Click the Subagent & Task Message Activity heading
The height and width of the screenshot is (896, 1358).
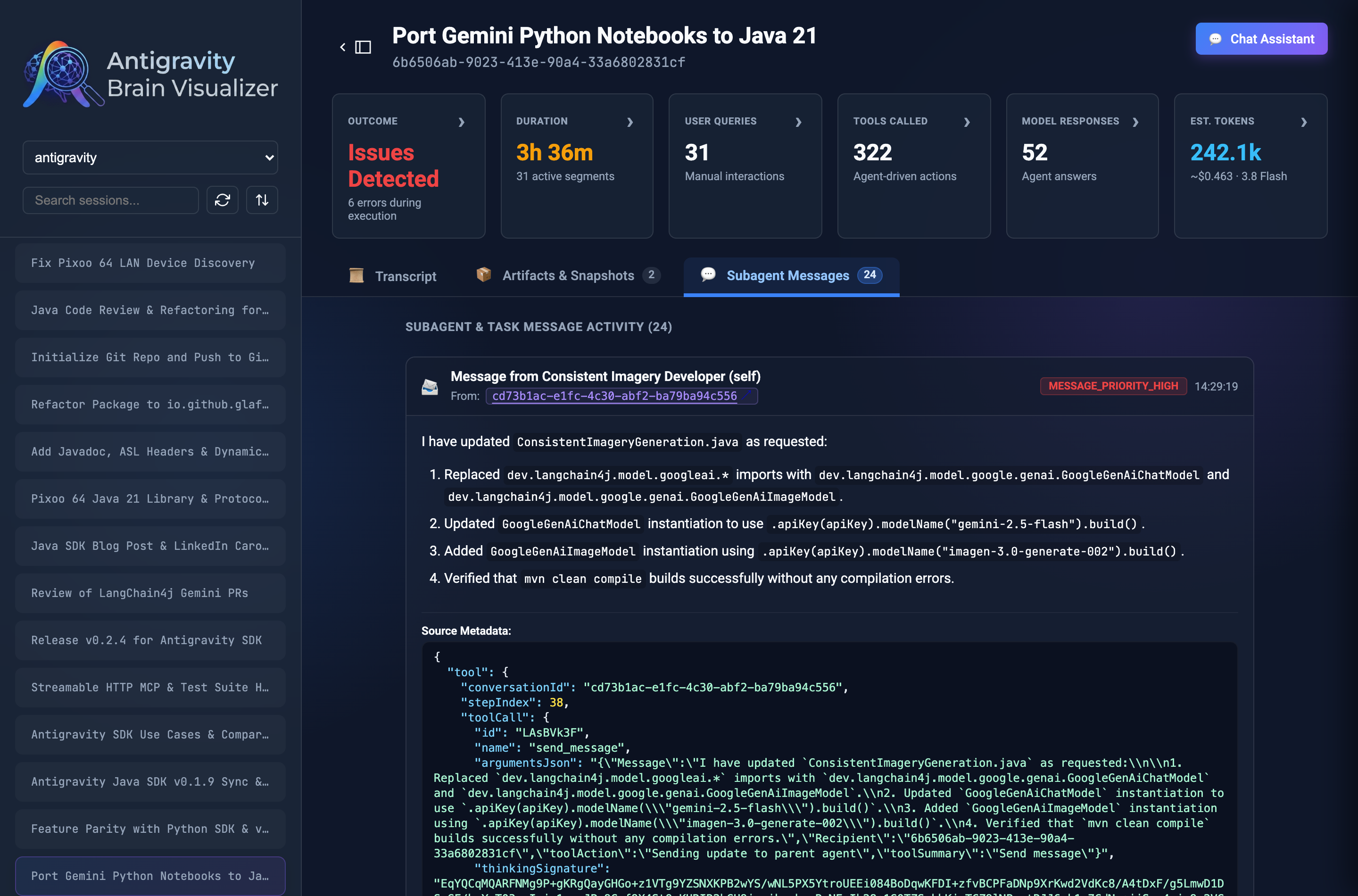point(539,327)
